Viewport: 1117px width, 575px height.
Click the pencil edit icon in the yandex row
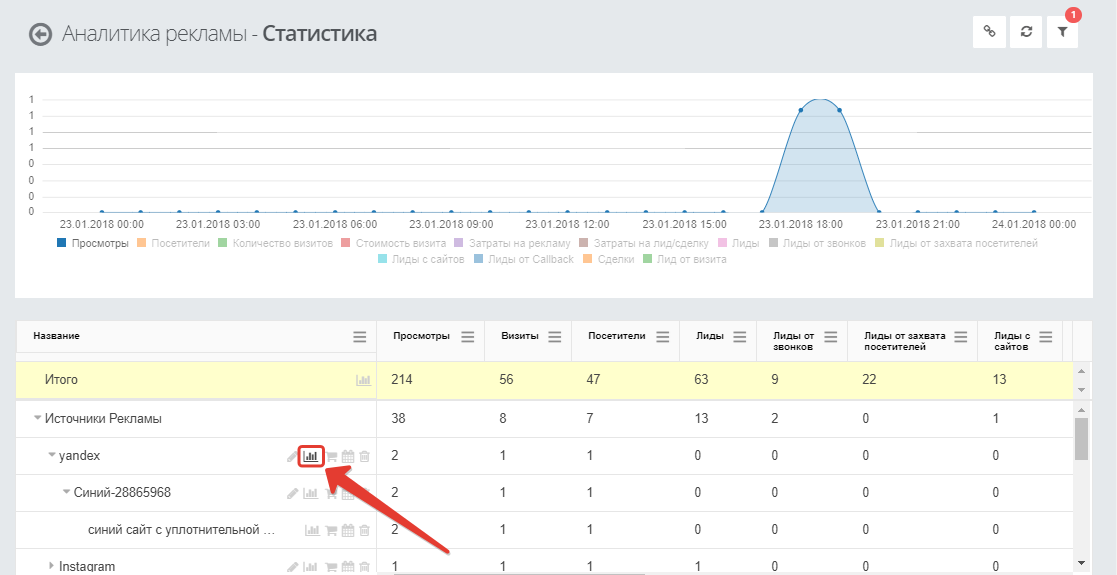[x=292, y=457]
